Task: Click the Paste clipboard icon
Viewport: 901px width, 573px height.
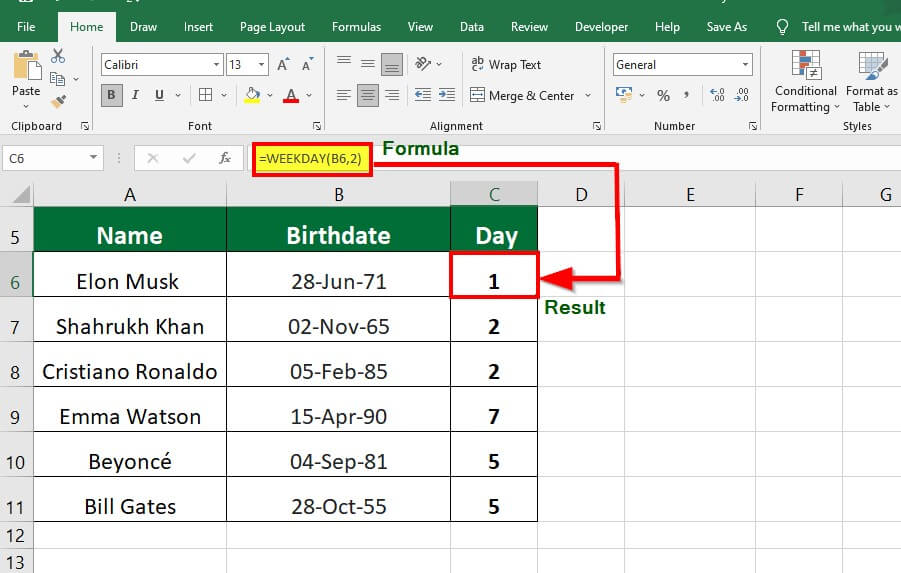Action: pyautogui.click(x=26, y=66)
